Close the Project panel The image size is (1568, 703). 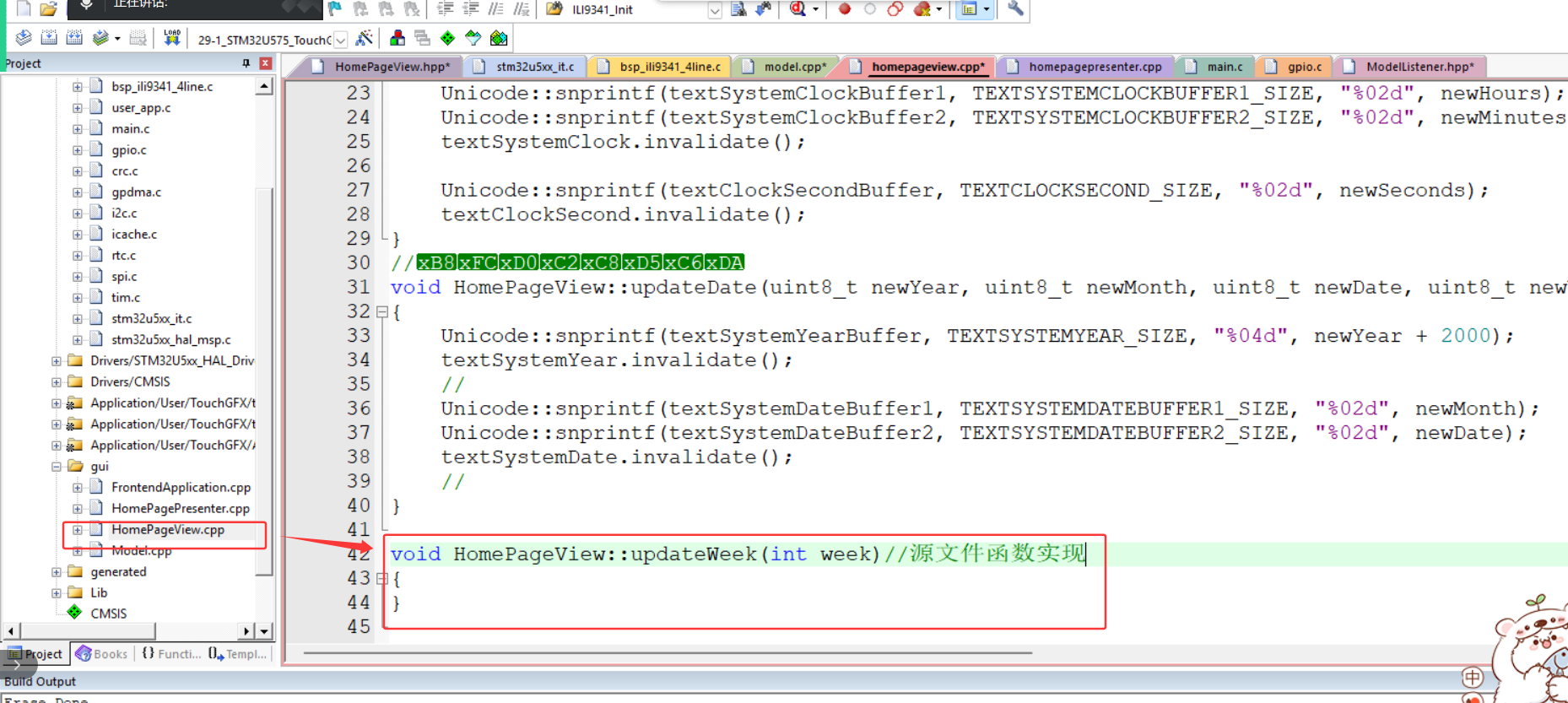265,63
